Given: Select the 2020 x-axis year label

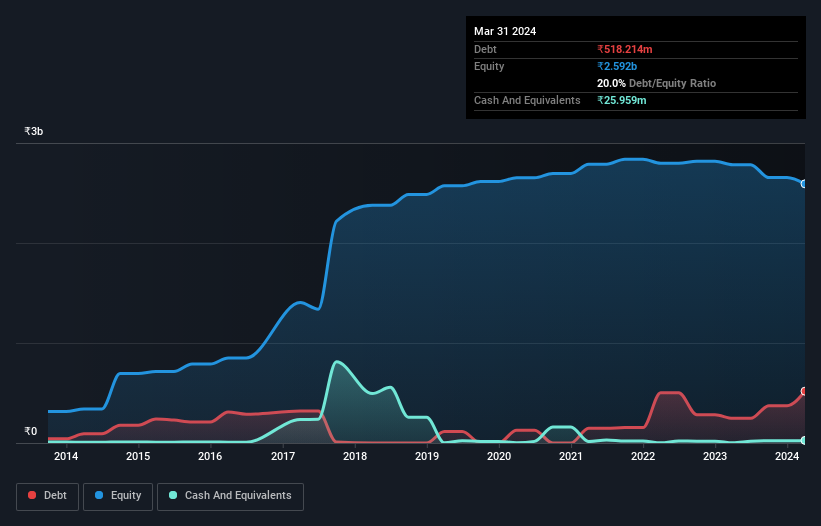Looking at the screenshot, I should (499, 457).
